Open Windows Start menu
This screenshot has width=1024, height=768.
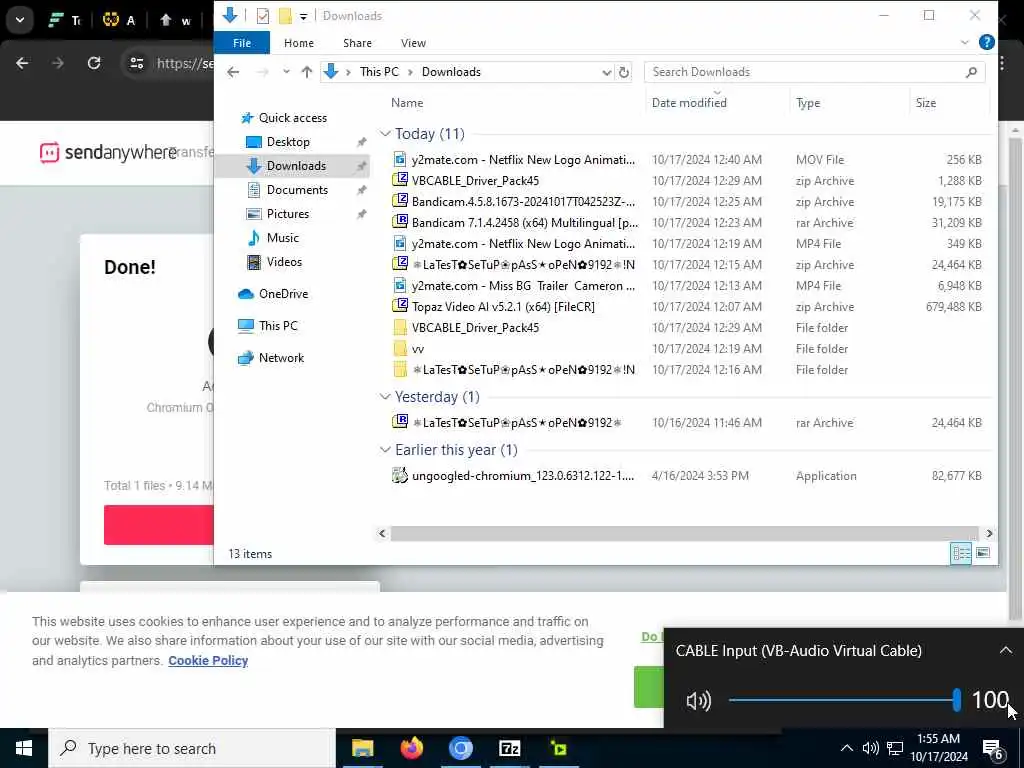(24, 748)
